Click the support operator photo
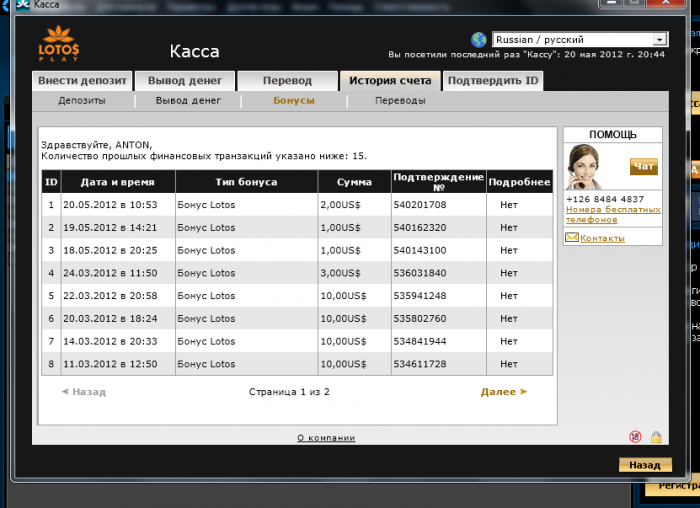Screen dimensions: 700x508 (x=584, y=167)
